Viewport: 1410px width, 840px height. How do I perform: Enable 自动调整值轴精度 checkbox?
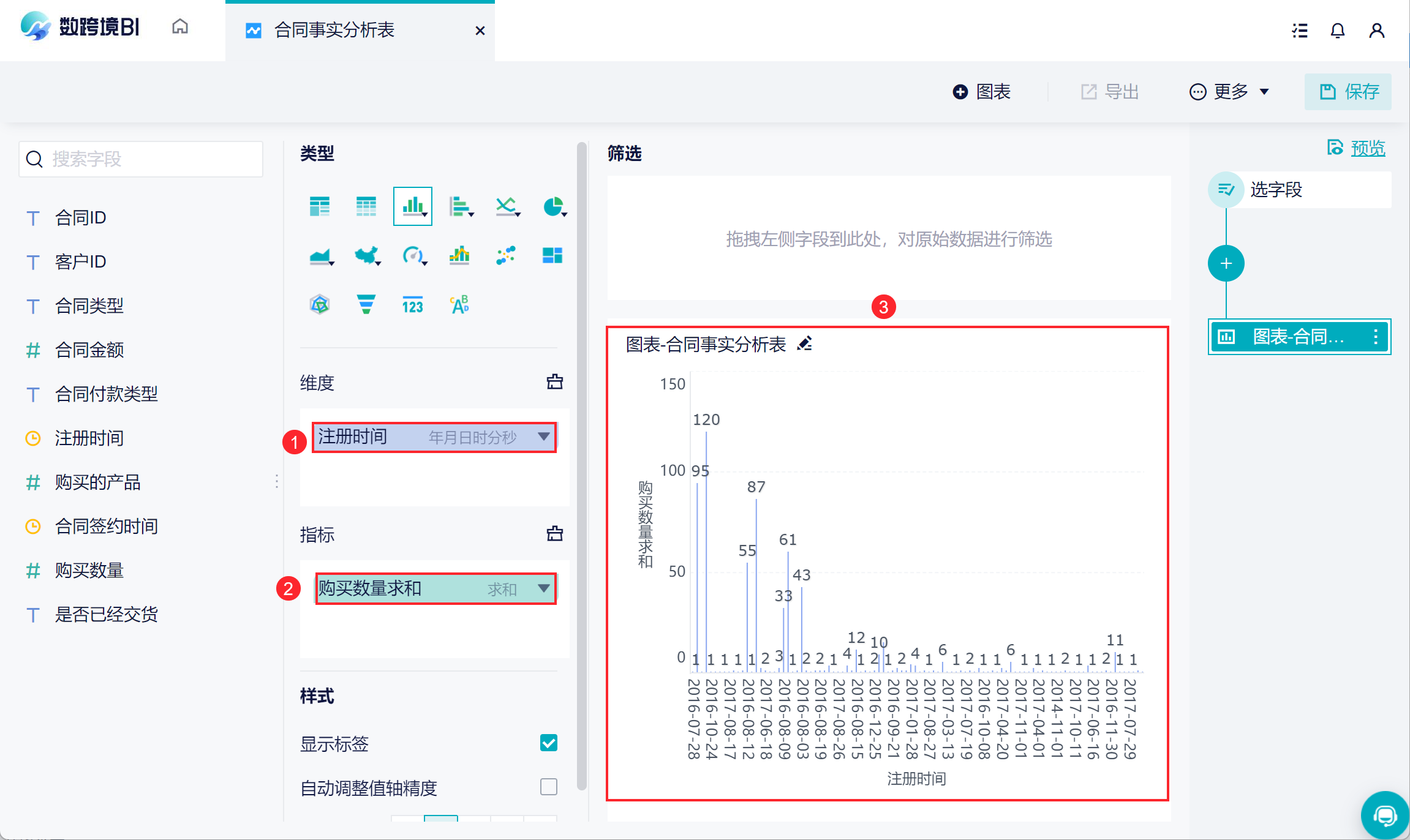tap(549, 787)
